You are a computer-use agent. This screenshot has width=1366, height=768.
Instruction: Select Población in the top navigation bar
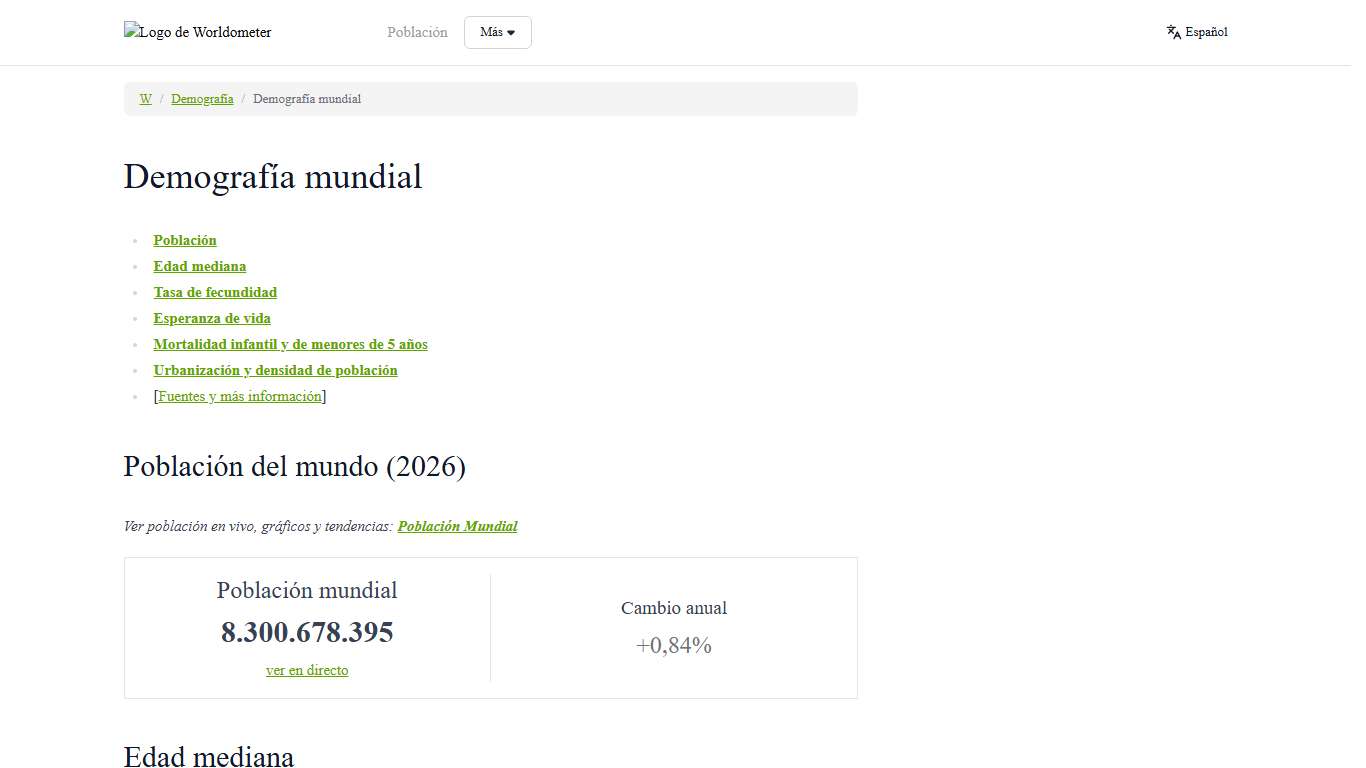[417, 32]
